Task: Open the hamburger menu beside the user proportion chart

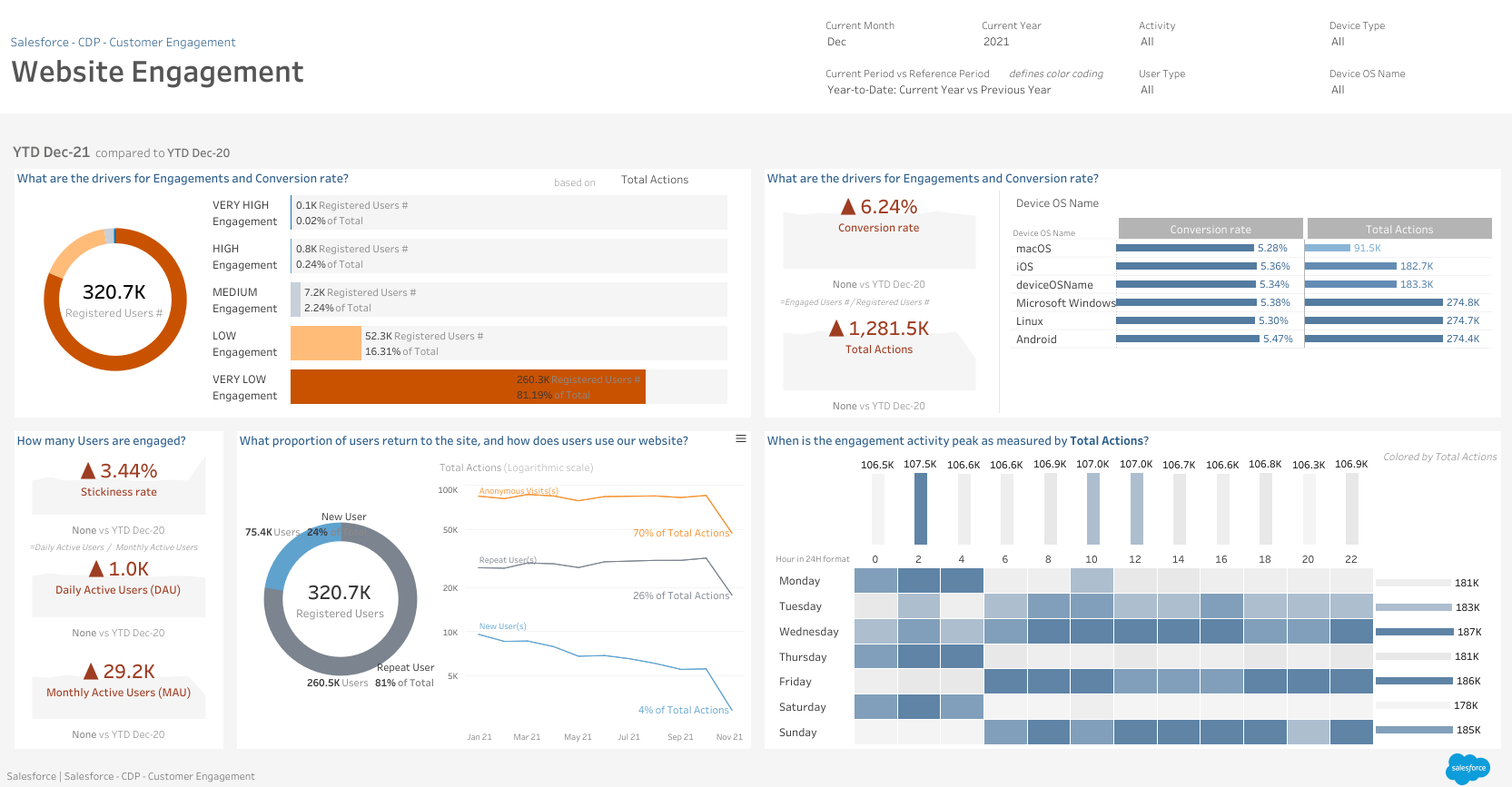Action: pyautogui.click(x=741, y=438)
